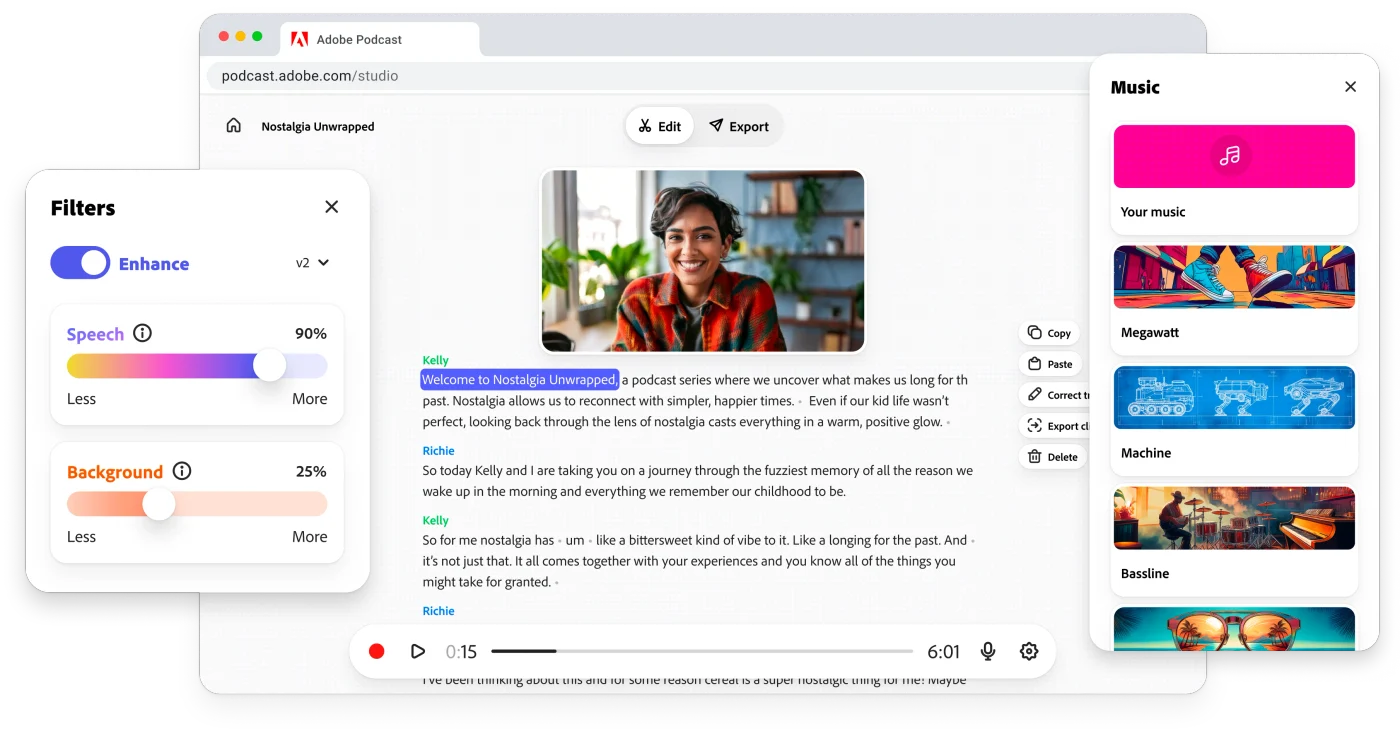Click the Speech 90% value
1400x736 pixels.
(x=311, y=333)
